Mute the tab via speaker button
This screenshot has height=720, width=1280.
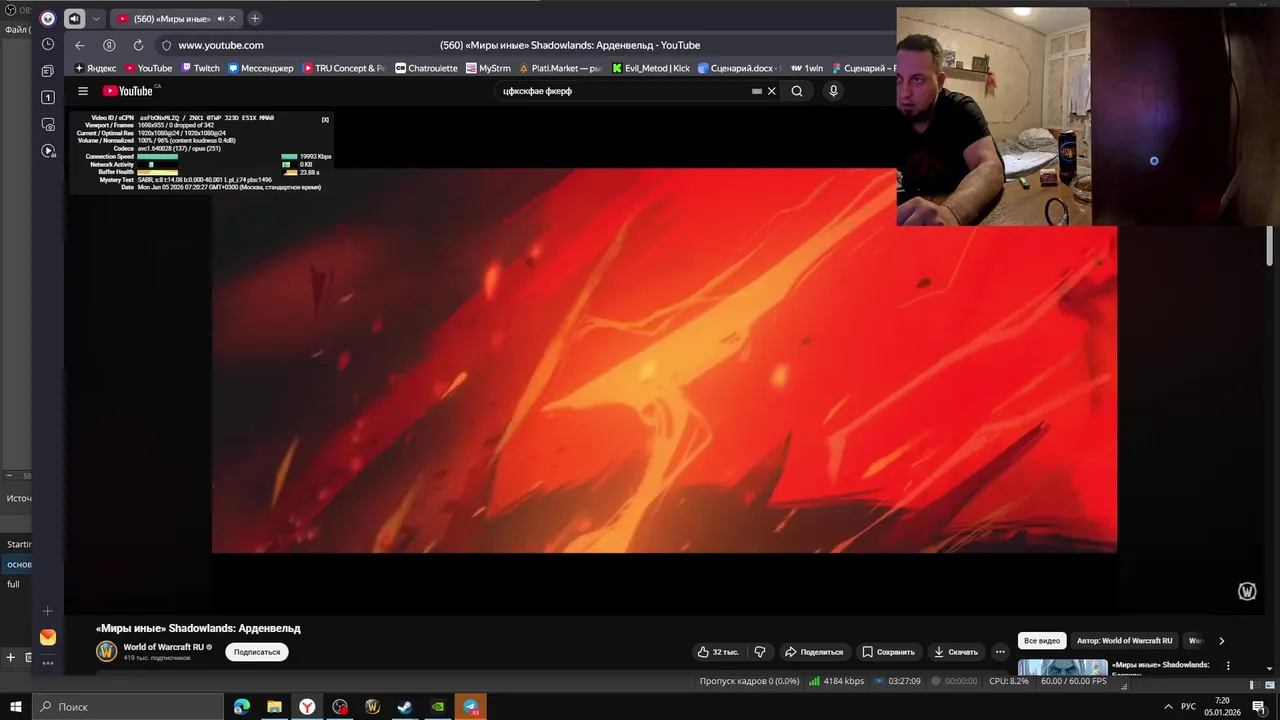pyautogui.click(x=74, y=18)
